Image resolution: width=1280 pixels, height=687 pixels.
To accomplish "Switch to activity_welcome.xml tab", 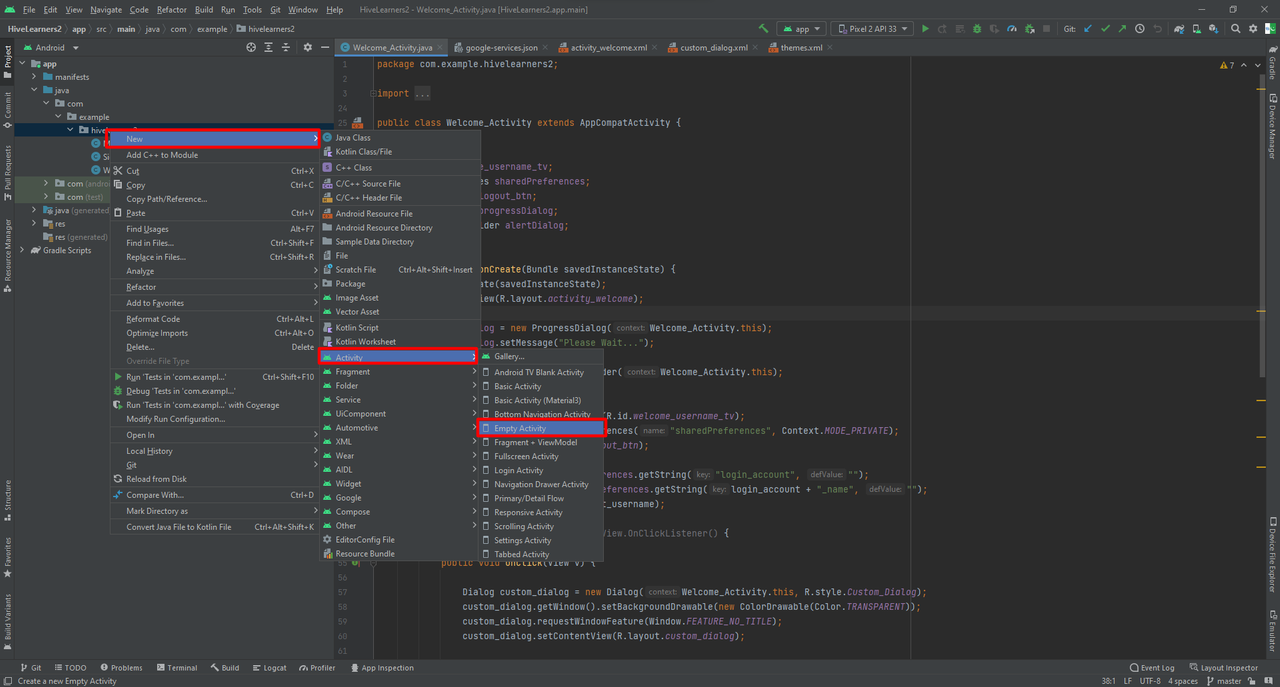I will [608, 47].
